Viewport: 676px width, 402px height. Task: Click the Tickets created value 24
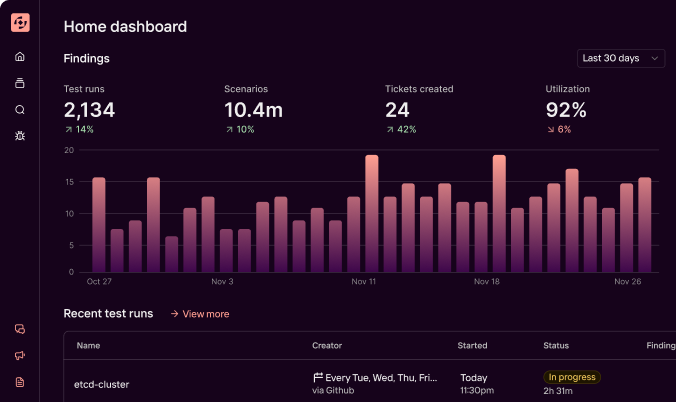(397, 110)
